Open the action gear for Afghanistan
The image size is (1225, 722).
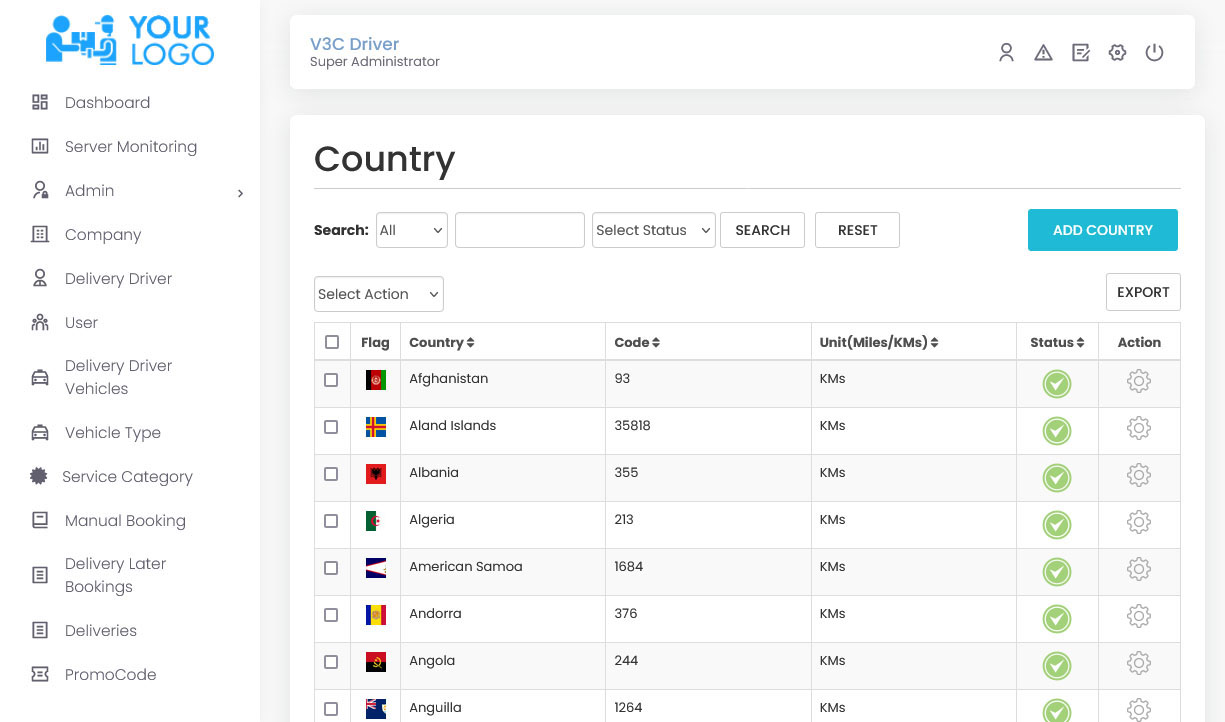(1139, 381)
